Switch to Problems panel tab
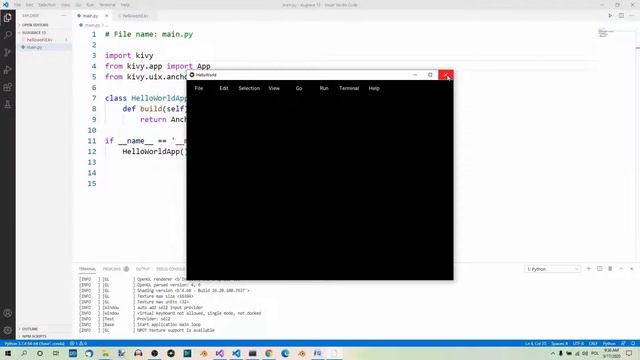 tap(111, 269)
